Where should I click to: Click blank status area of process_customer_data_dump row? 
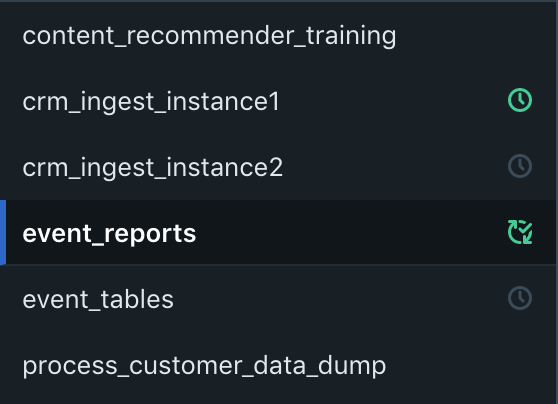coord(520,366)
